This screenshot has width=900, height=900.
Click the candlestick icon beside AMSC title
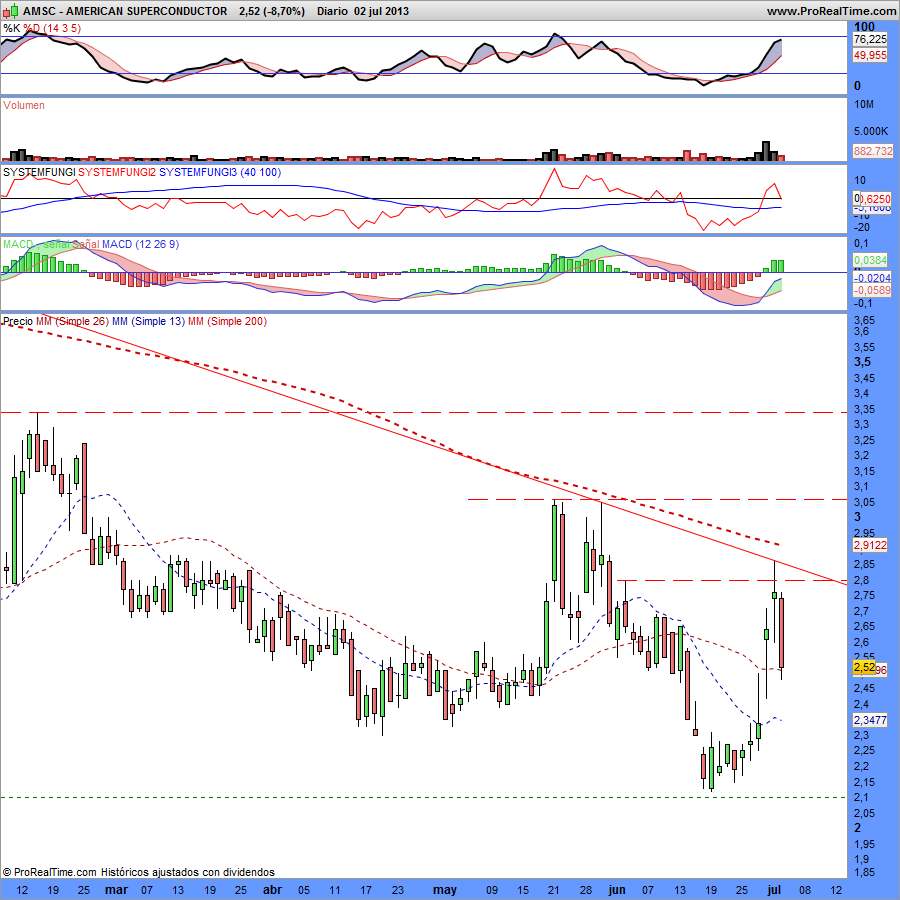[11, 10]
